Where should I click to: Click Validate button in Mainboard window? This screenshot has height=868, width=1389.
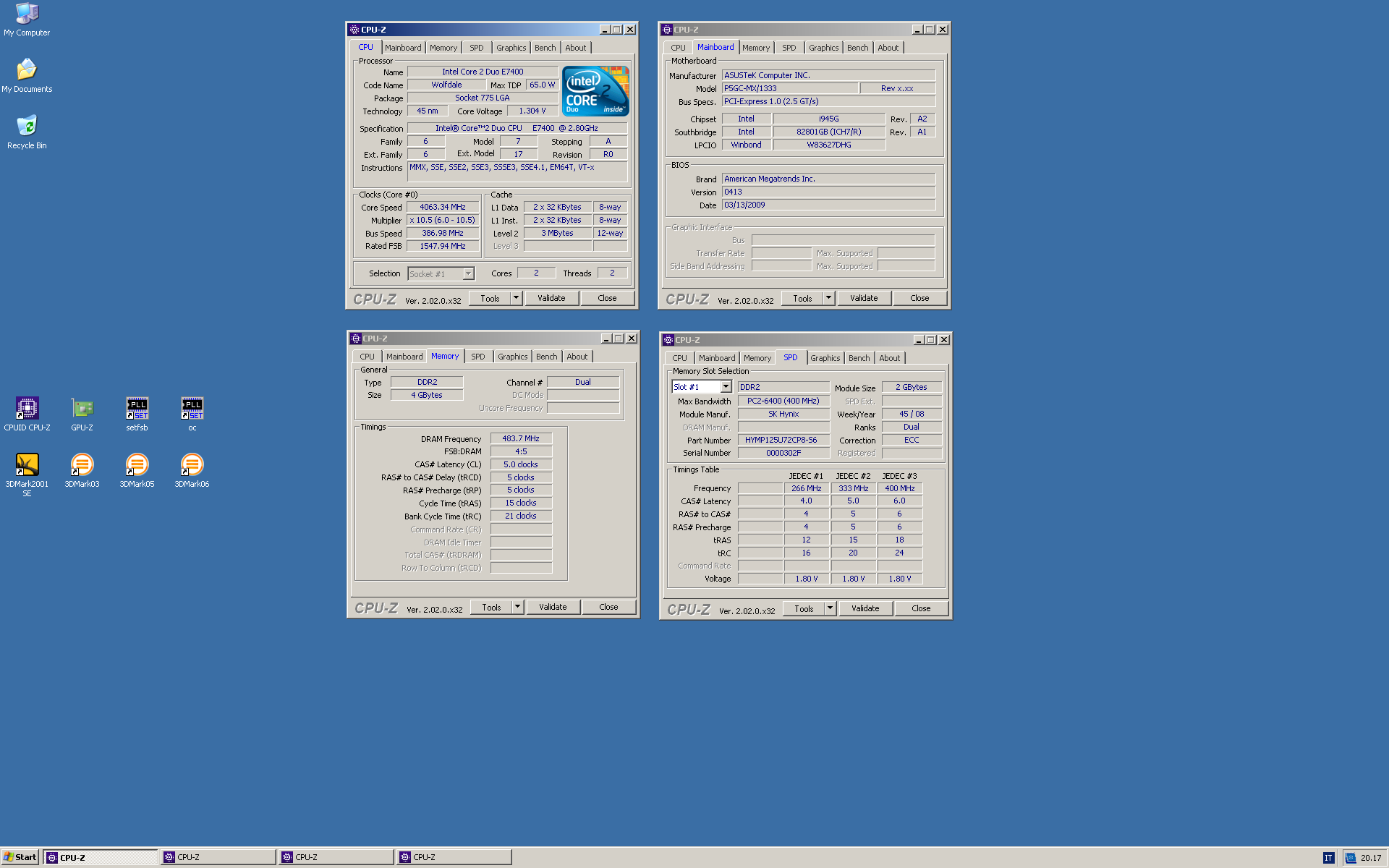864,298
